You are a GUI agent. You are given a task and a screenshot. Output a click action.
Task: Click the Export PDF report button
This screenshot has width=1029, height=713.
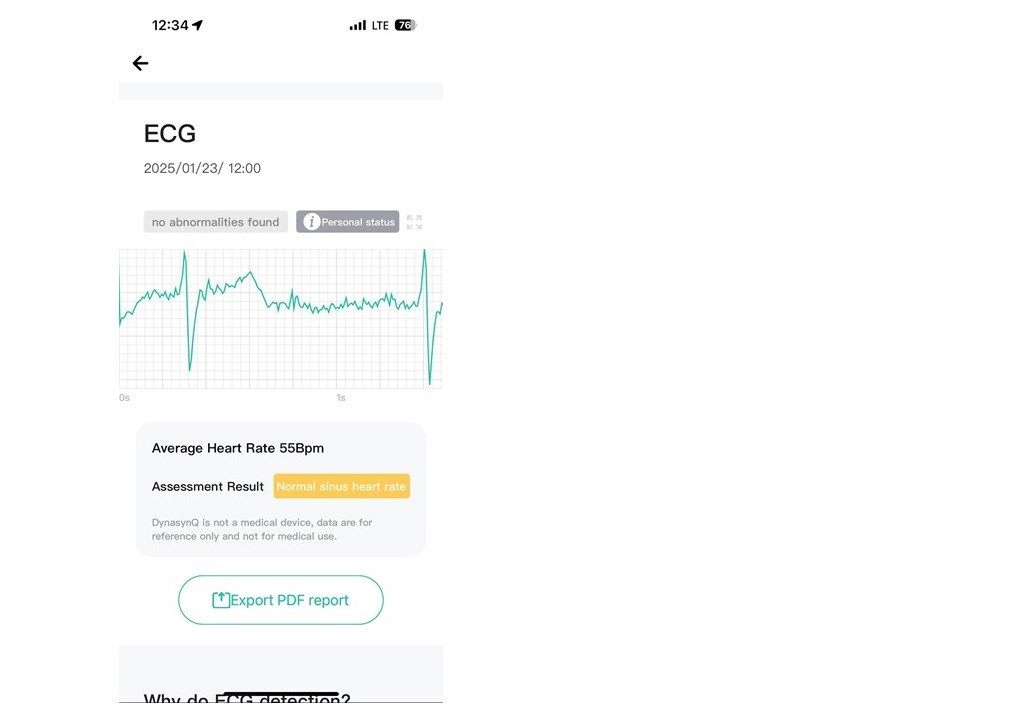[281, 600]
